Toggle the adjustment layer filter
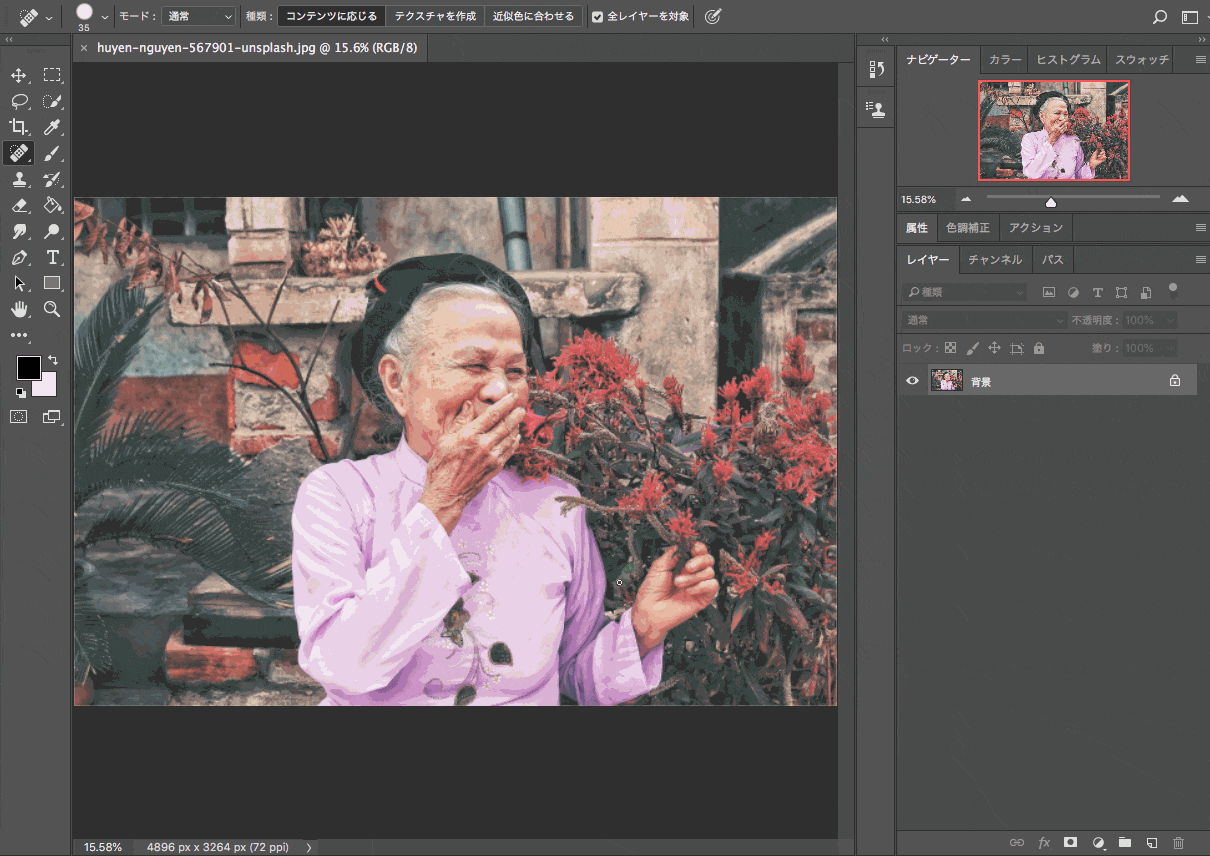This screenshot has width=1210, height=856. (x=1073, y=292)
